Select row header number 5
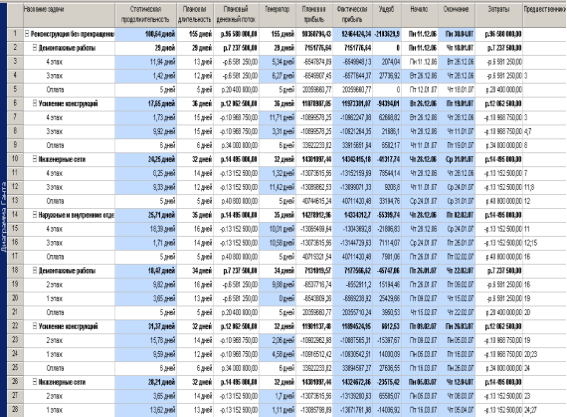The image size is (567, 417). tap(15, 90)
